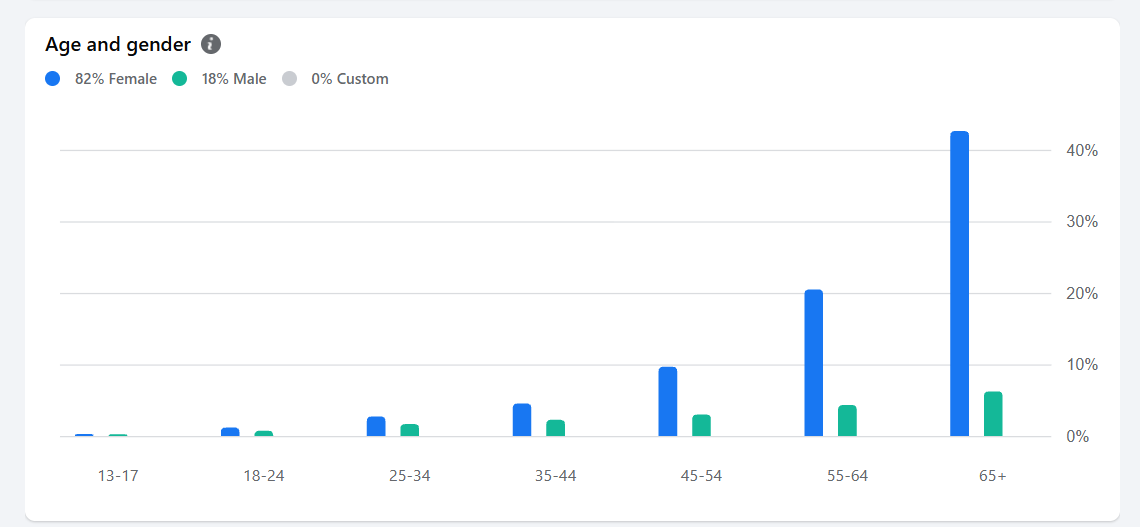The image size is (1140, 527).
Task: Click the blue Female bar for 18-24
Action: [x=230, y=432]
